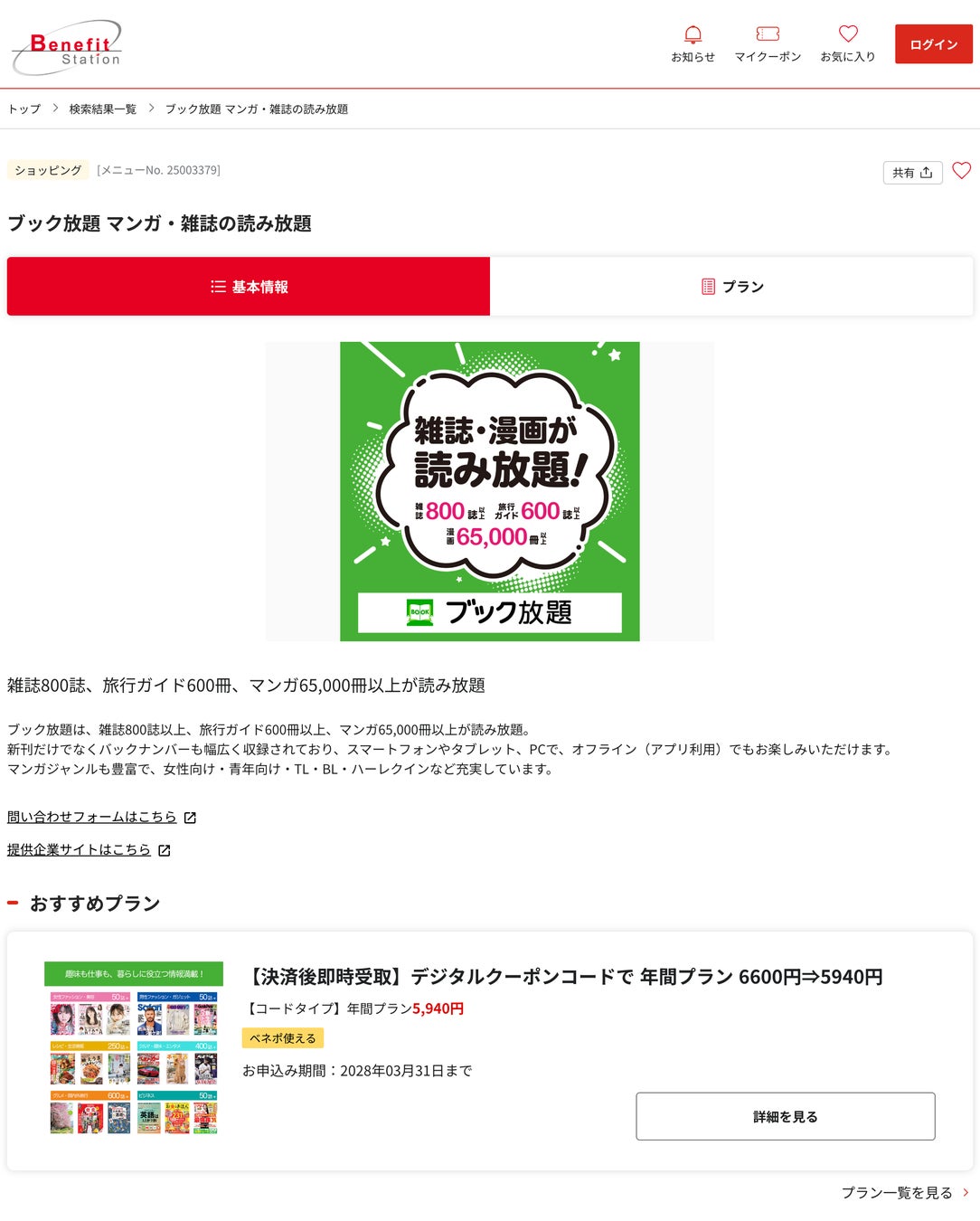Screen dimensions: 980x1221
Task: Click the 共有 share button
Action: 912,173
